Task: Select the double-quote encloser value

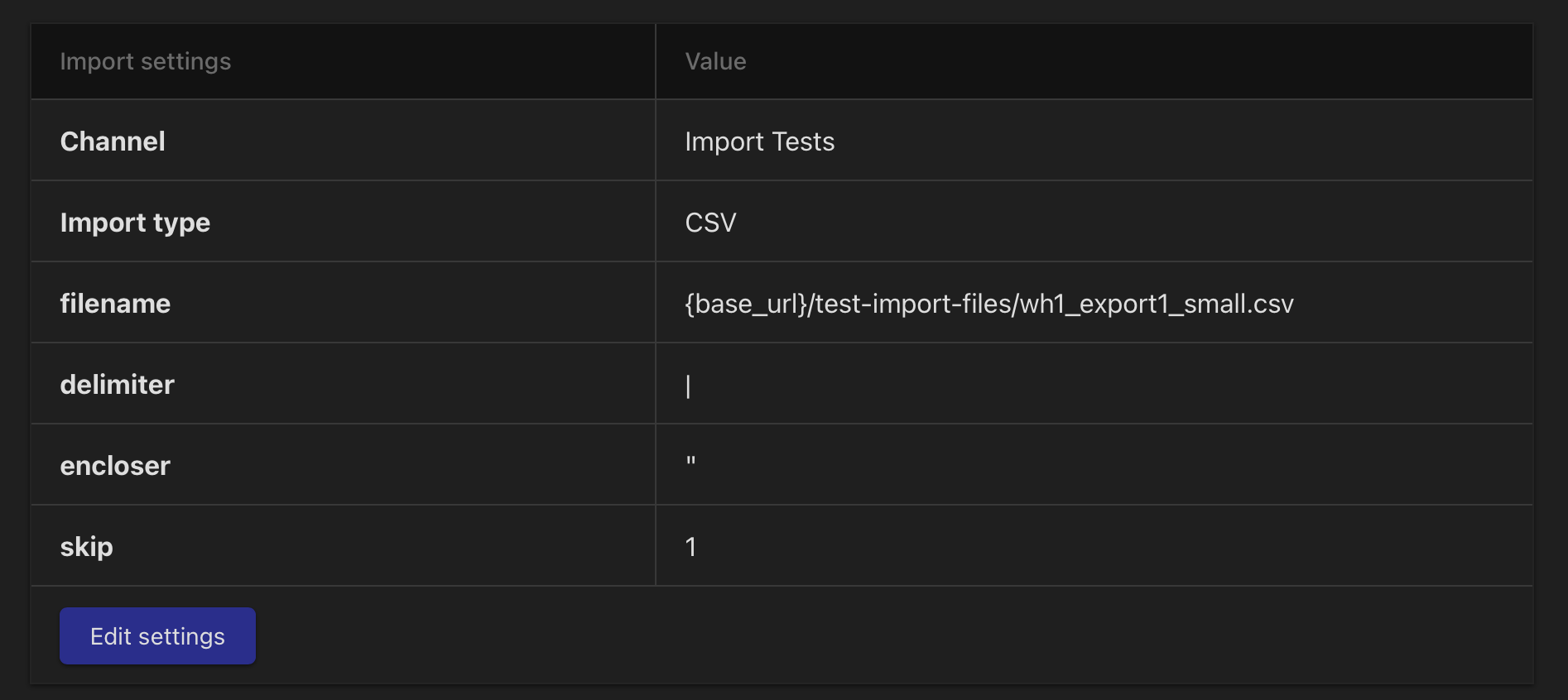Action: click(690, 460)
